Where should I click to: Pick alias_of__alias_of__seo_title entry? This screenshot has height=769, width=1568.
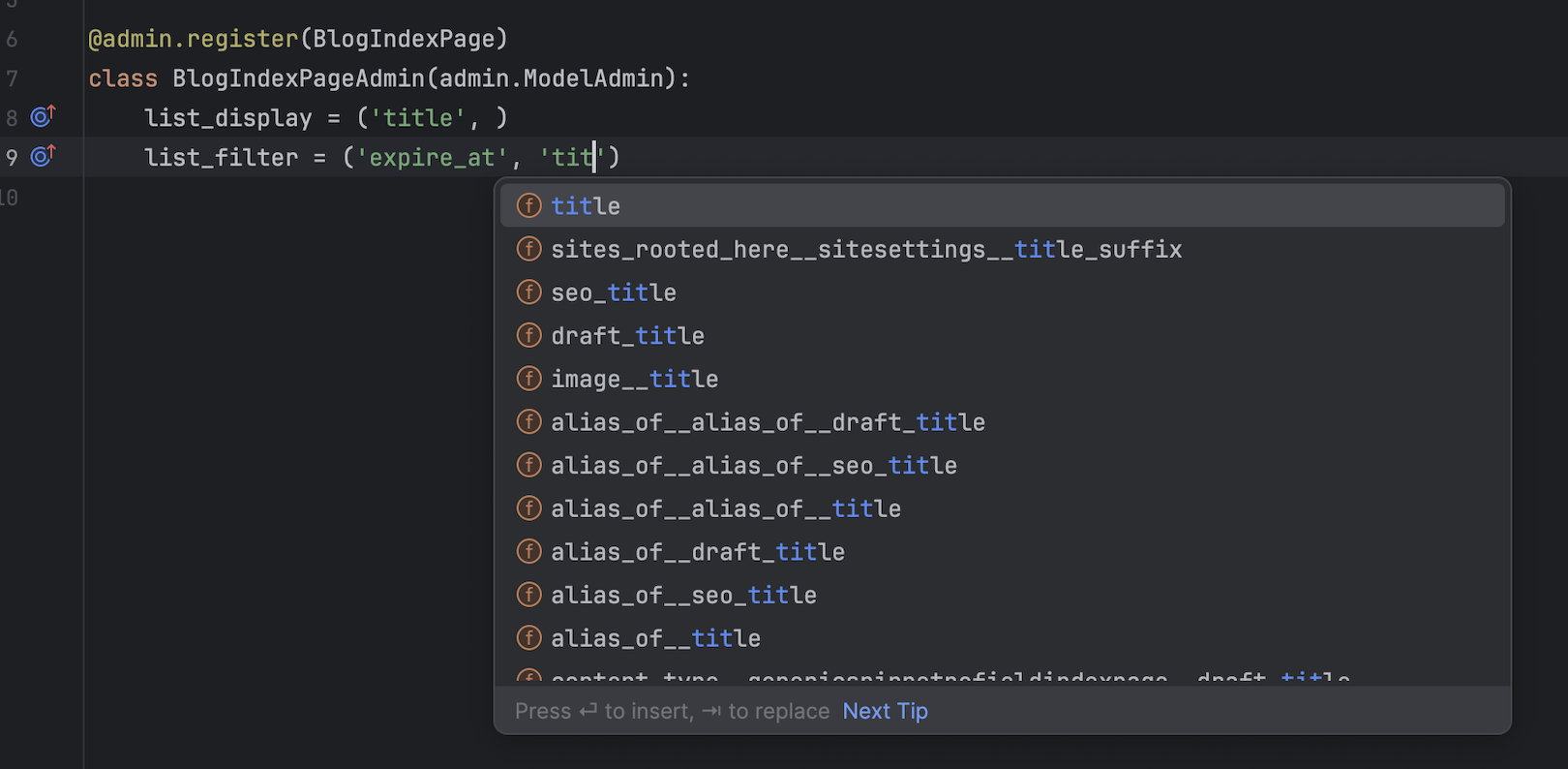point(1002,465)
